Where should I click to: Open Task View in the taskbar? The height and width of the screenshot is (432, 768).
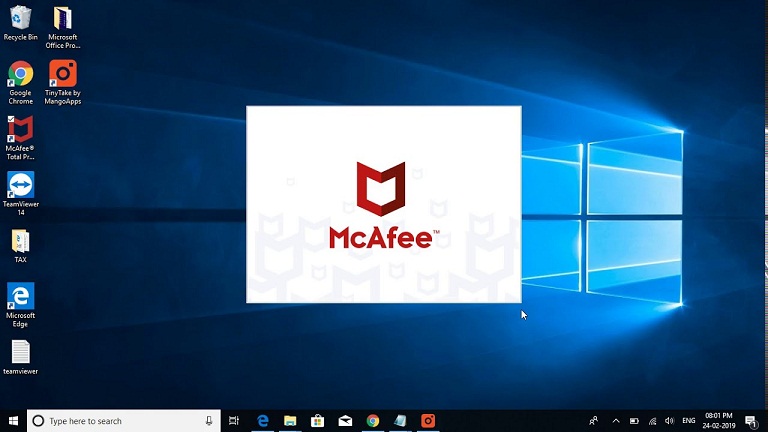click(x=234, y=421)
